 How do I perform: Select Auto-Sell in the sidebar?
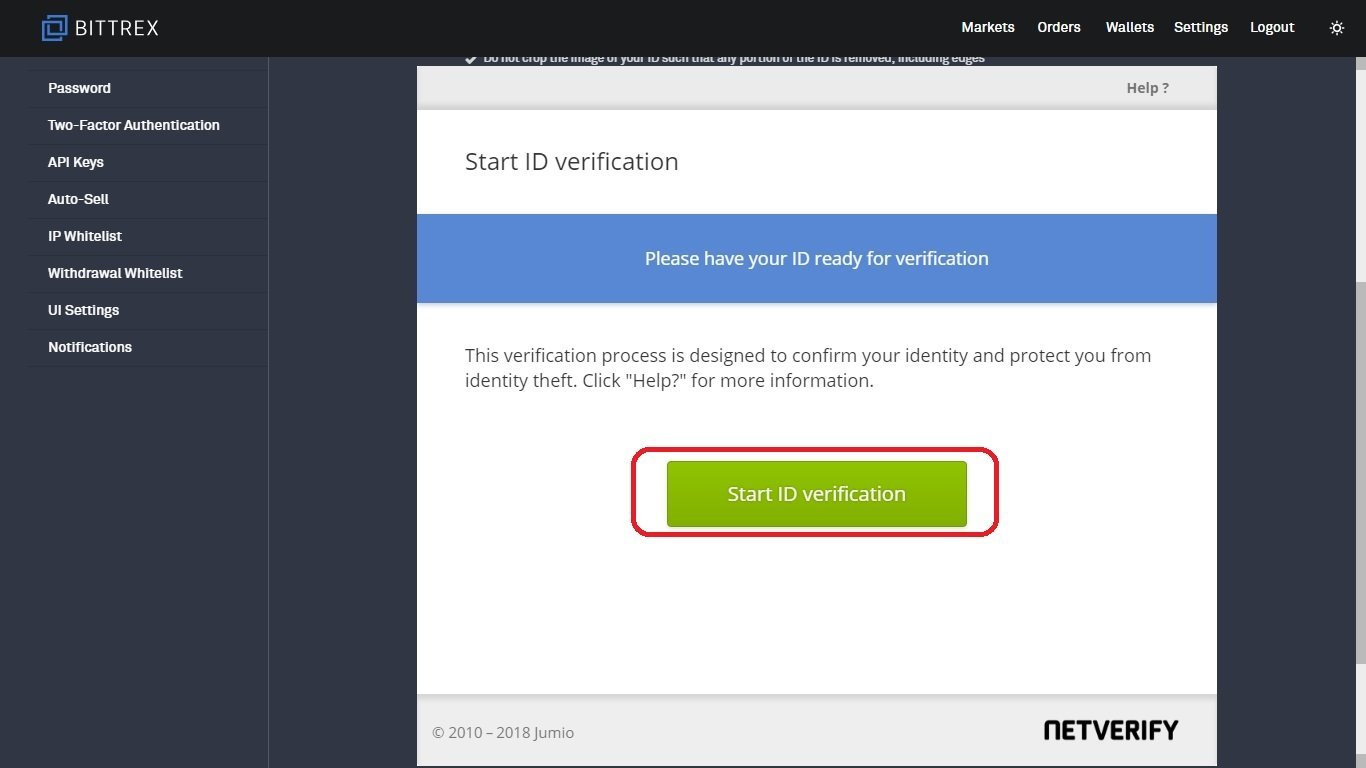click(x=148, y=199)
